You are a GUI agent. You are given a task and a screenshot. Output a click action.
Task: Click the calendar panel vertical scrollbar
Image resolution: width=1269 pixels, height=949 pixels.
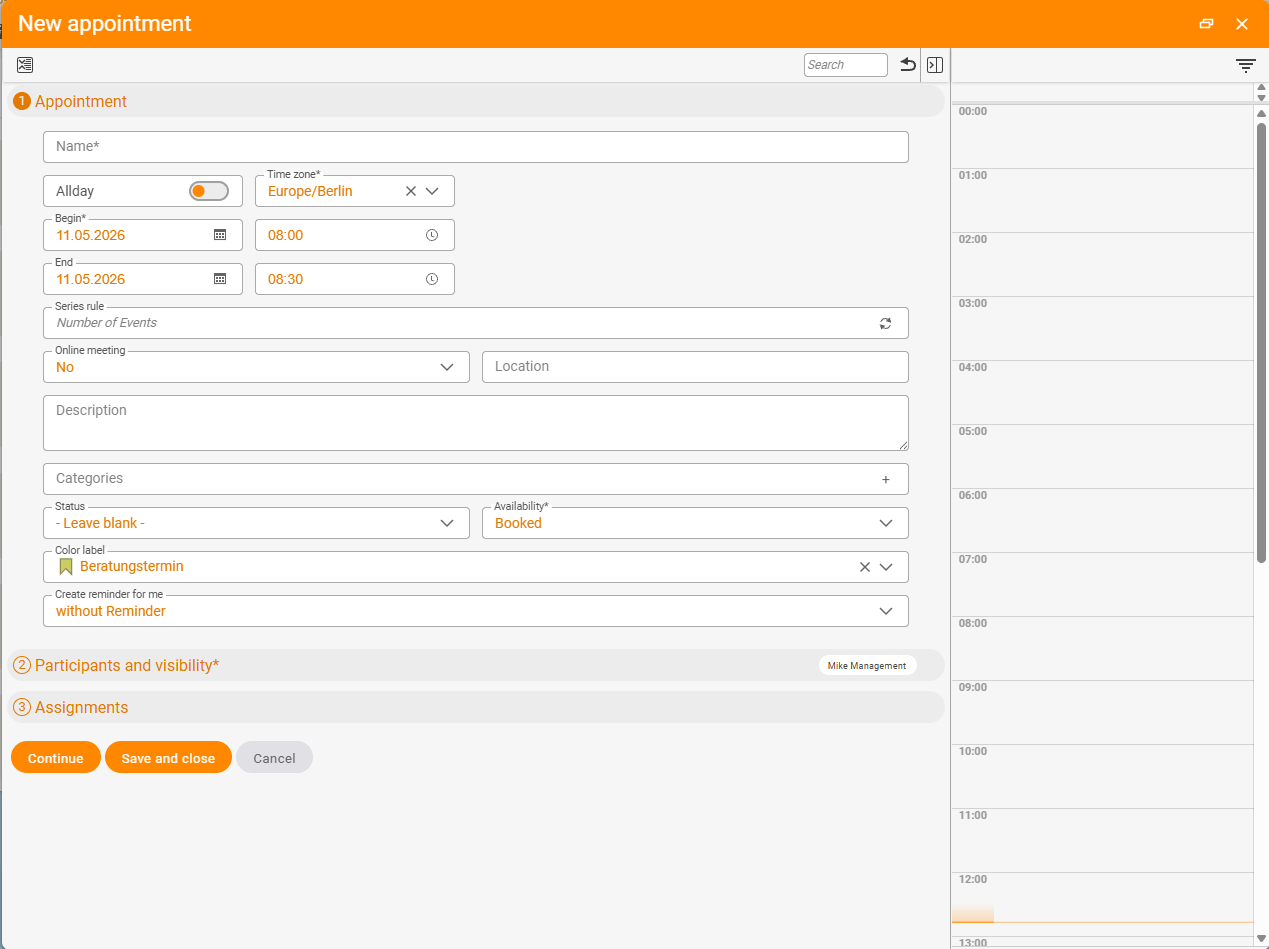pyautogui.click(x=1262, y=342)
